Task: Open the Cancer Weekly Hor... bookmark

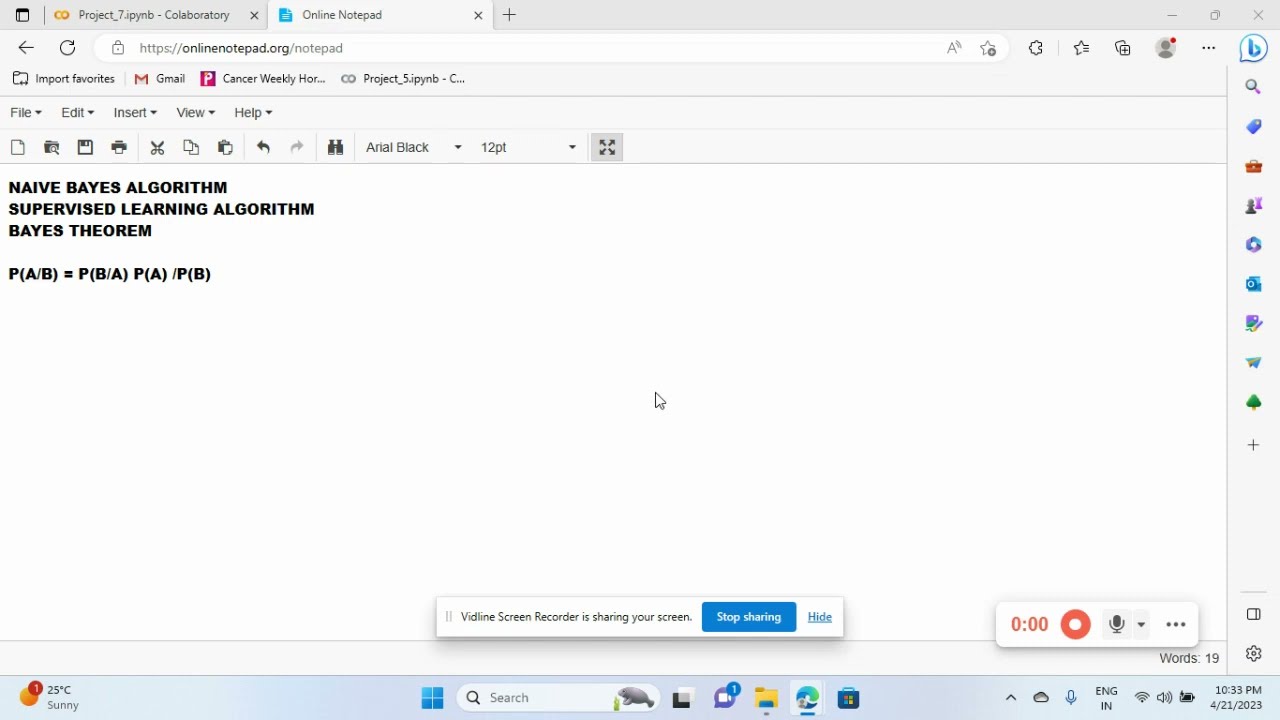Action: (263, 78)
